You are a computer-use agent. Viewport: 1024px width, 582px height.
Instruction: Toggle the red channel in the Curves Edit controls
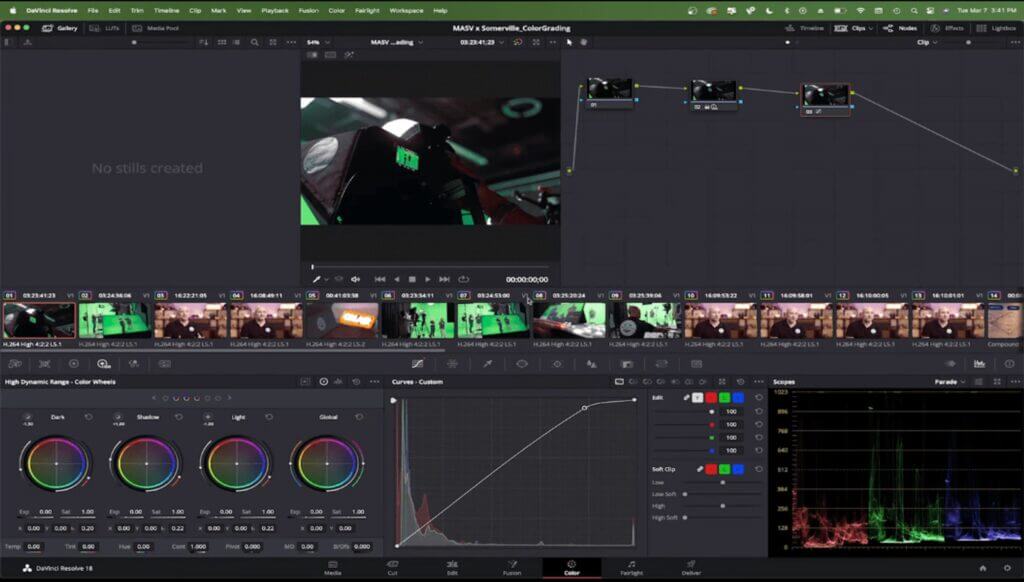[711, 398]
